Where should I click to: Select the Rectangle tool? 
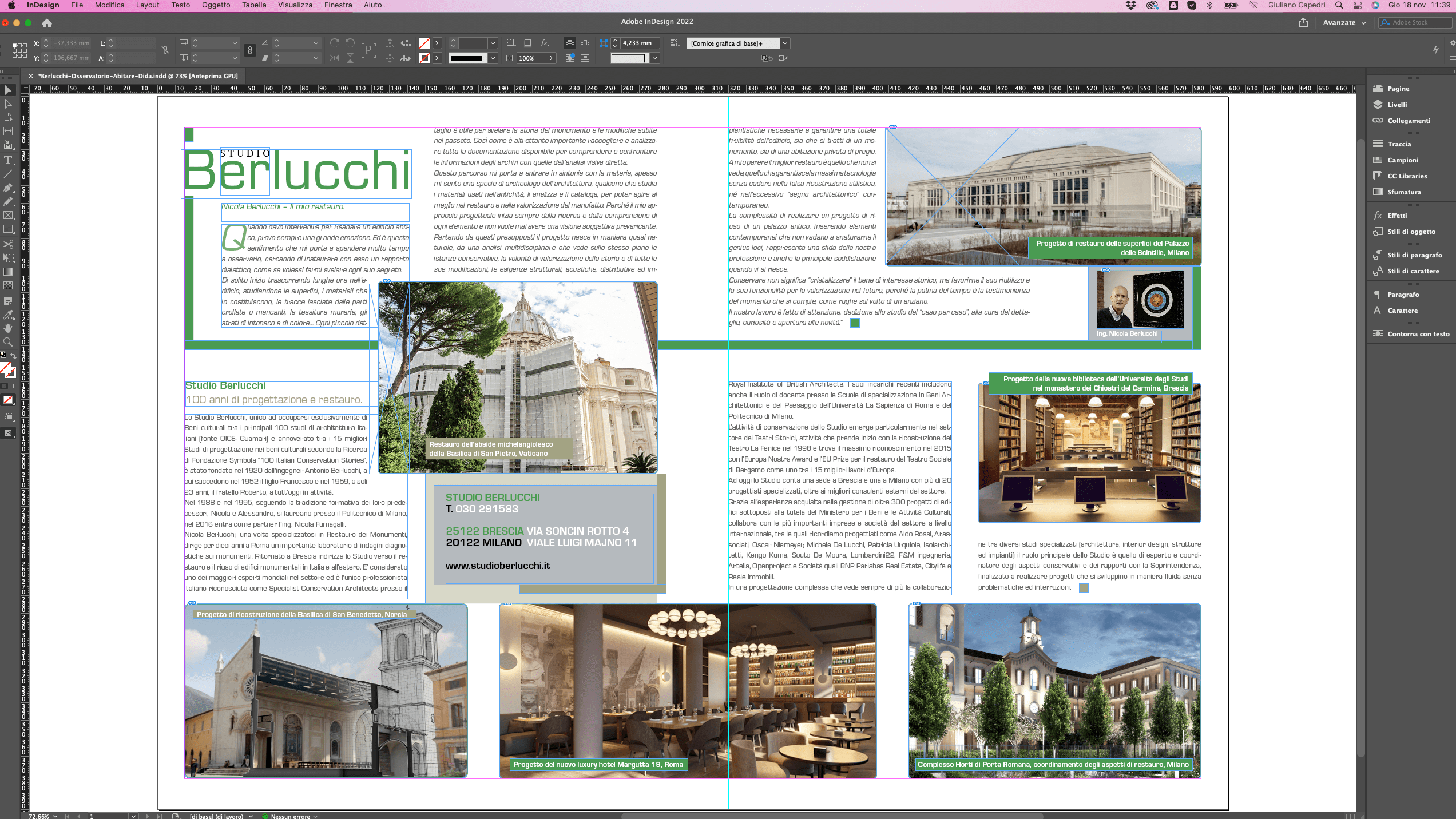8,229
